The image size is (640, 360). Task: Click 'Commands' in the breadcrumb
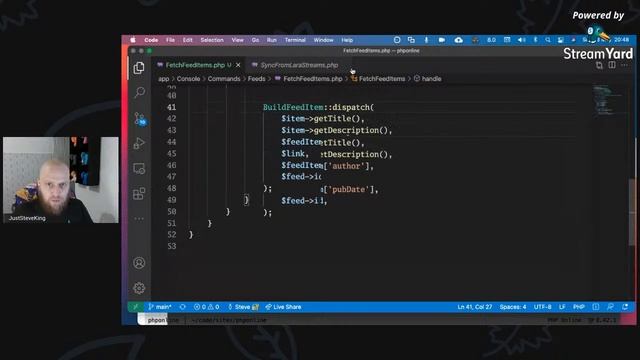point(224,79)
